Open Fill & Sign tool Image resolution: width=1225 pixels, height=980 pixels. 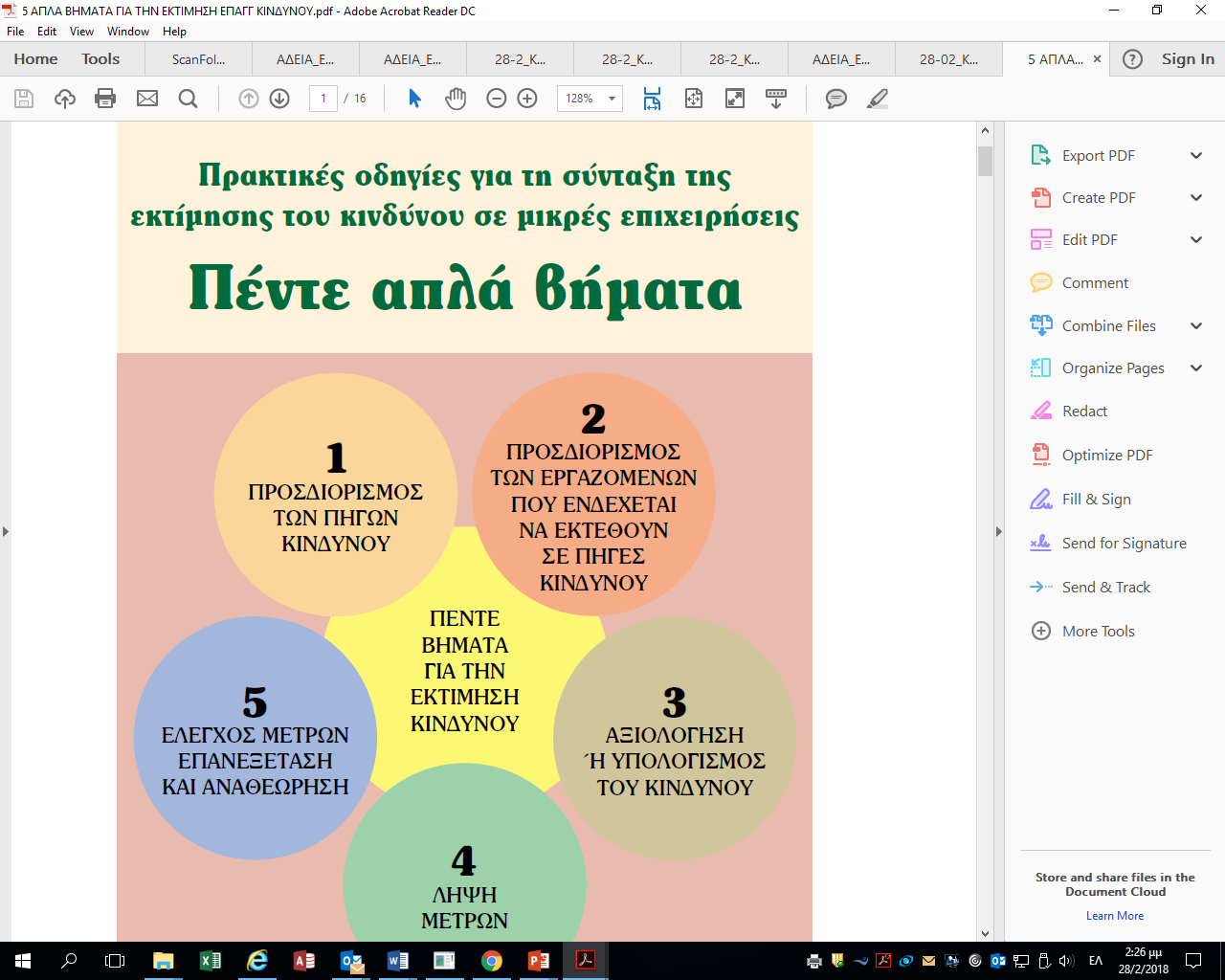1080,499
